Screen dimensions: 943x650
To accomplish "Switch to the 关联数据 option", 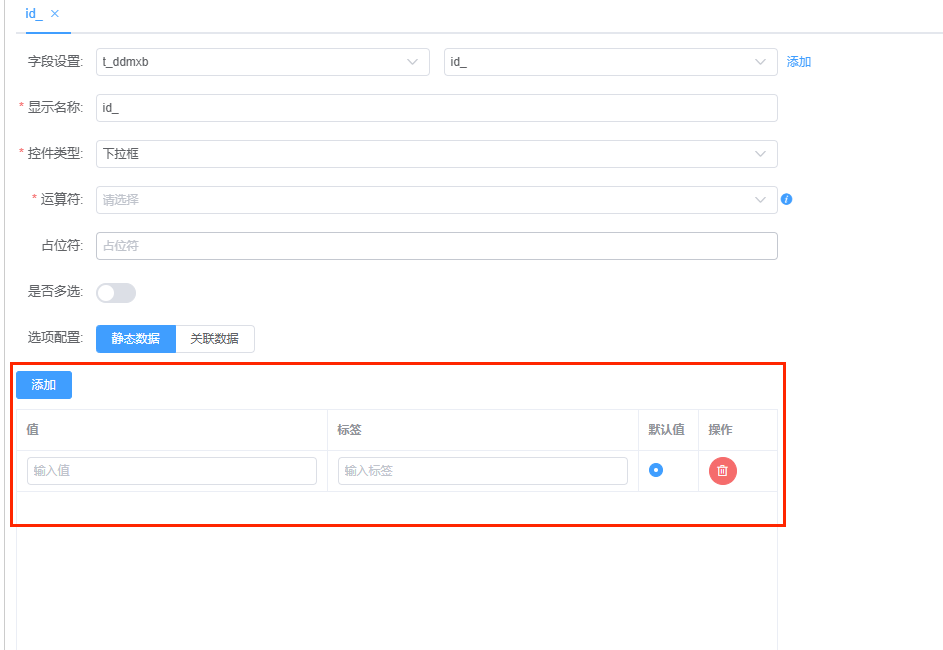I will (x=215, y=339).
